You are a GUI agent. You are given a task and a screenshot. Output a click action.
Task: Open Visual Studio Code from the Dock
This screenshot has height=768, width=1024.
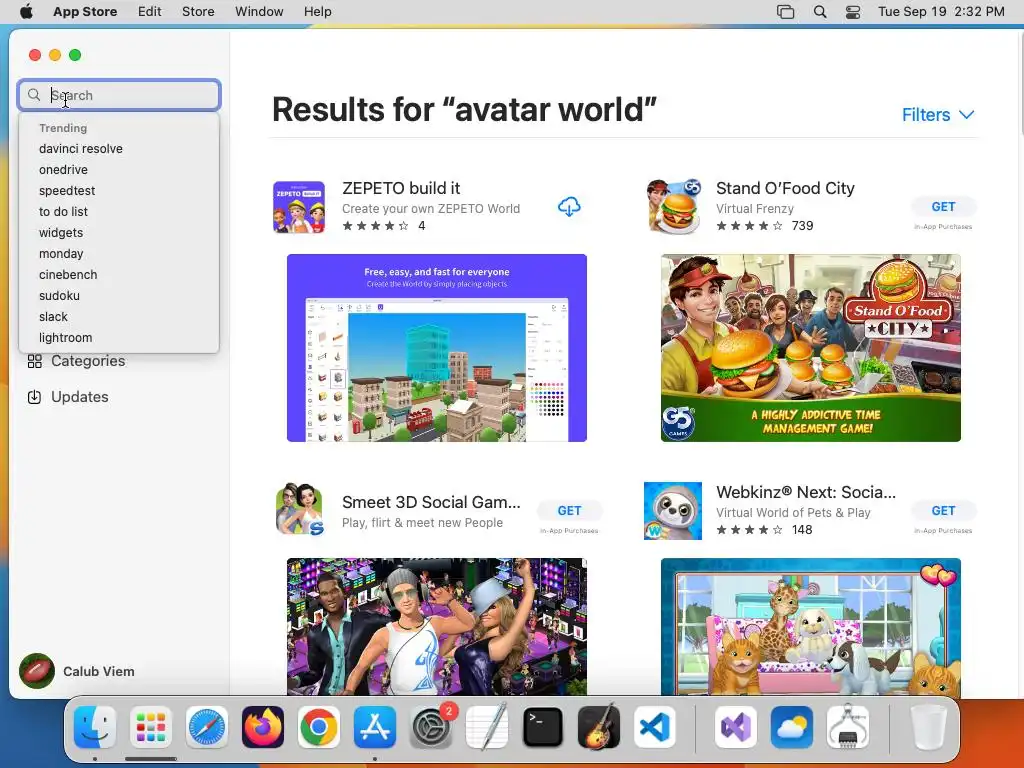[x=655, y=727]
